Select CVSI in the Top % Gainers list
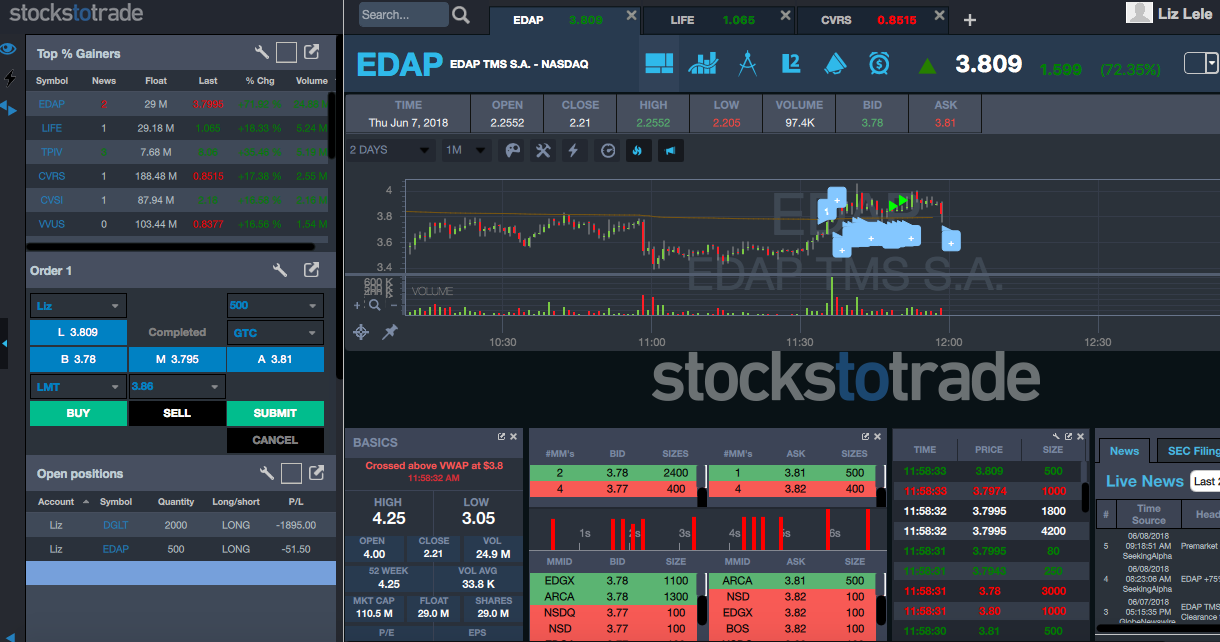 [51, 200]
